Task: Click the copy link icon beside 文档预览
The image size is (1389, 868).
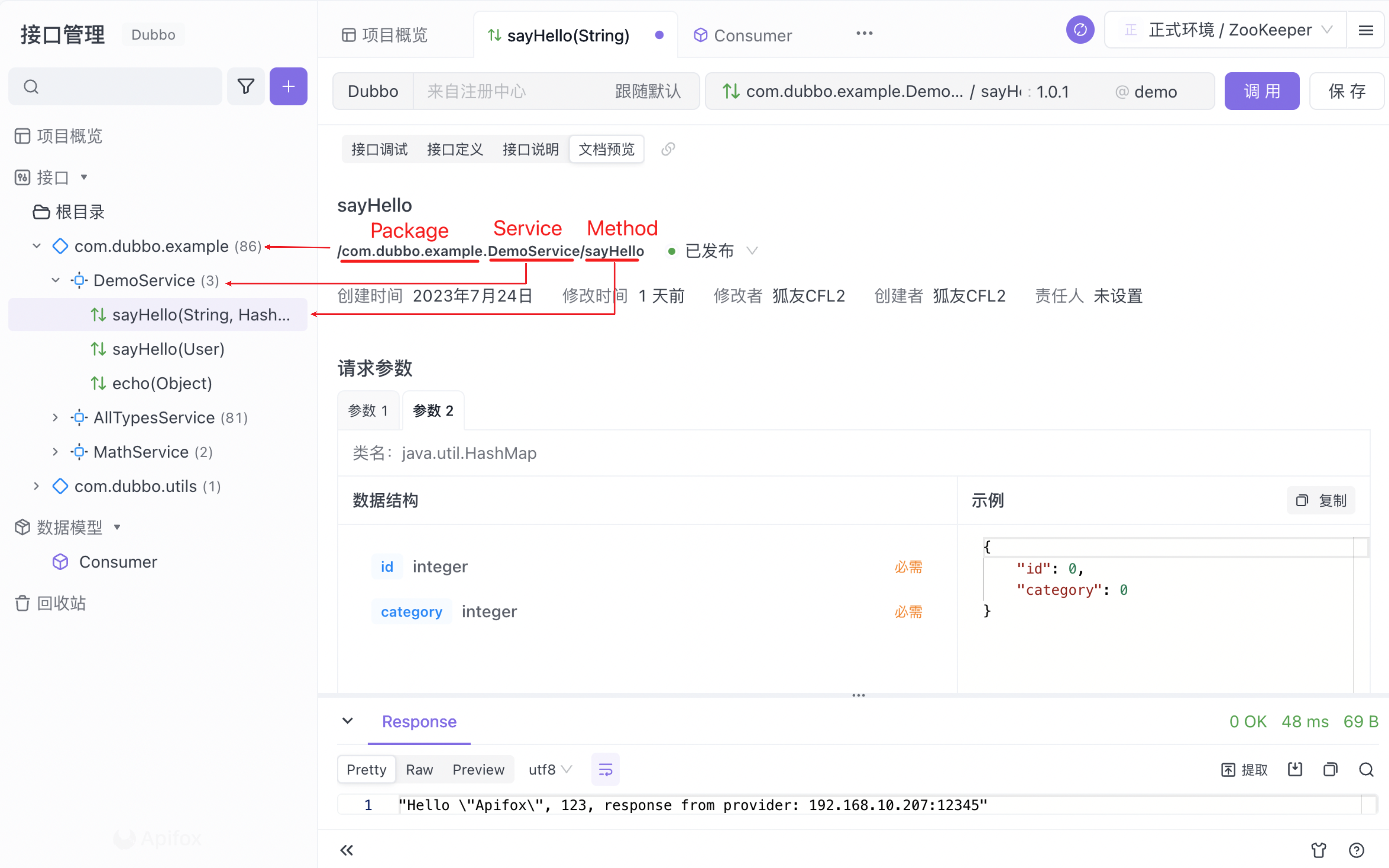Action: point(668,149)
